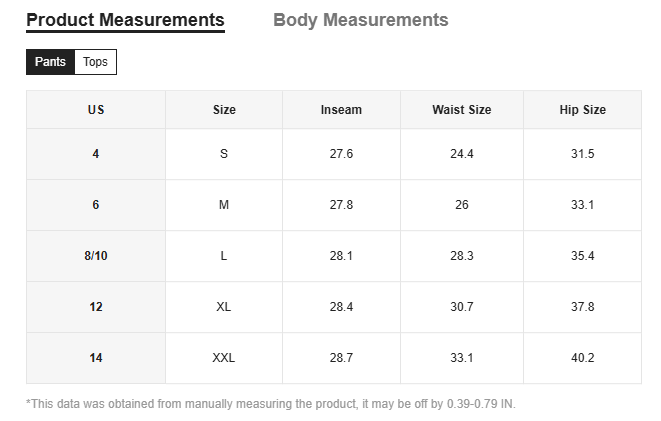Screen dimensions: 661x421
Task: Select the US size 4 row label
Action: (96, 154)
